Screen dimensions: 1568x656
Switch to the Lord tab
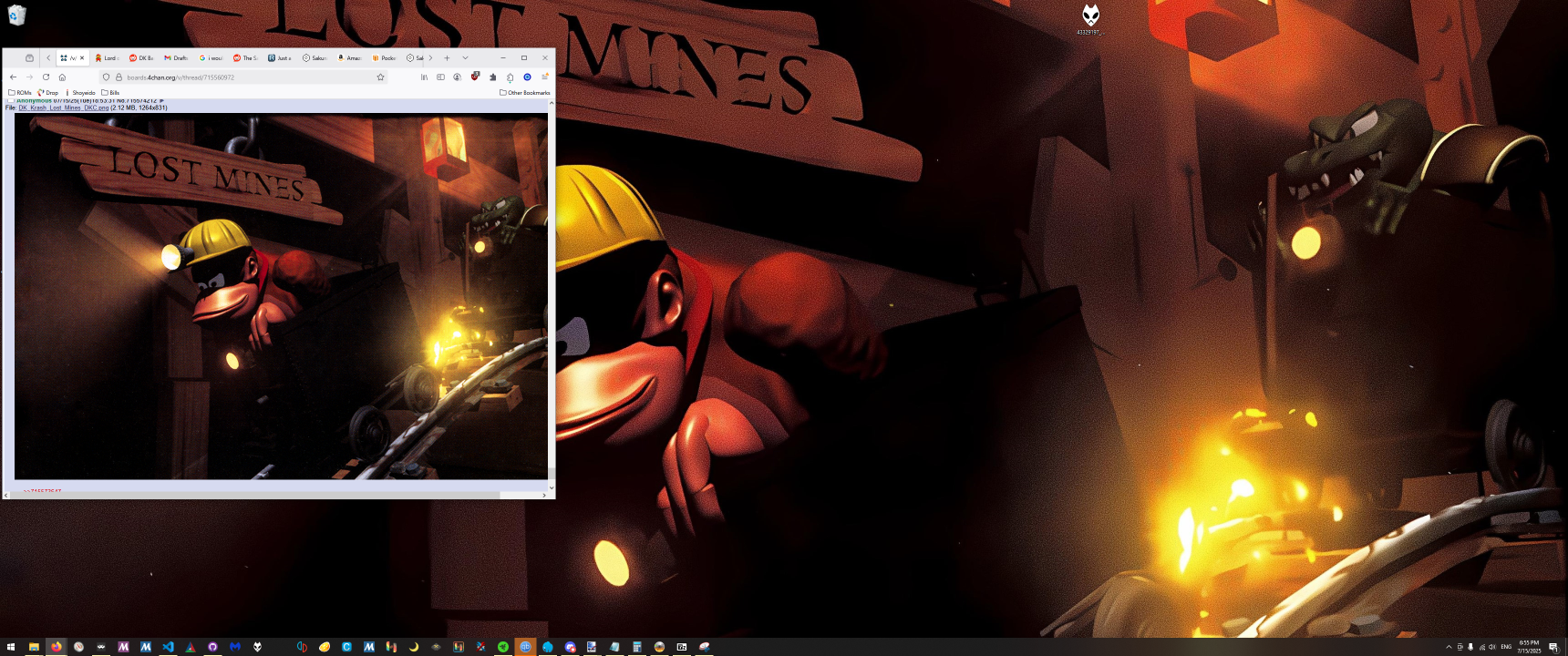point(108,57)
